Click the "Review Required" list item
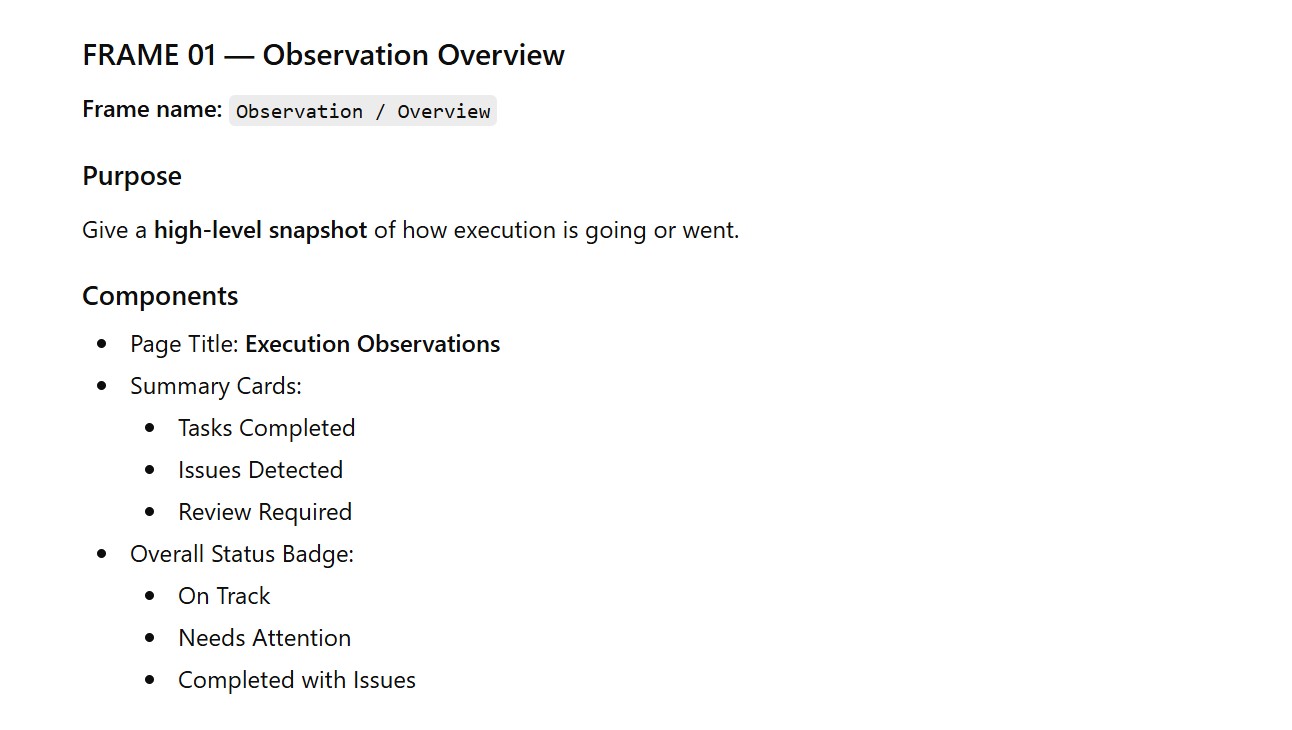The height and width of the screenshot is (730, 1292). [265, 512]
